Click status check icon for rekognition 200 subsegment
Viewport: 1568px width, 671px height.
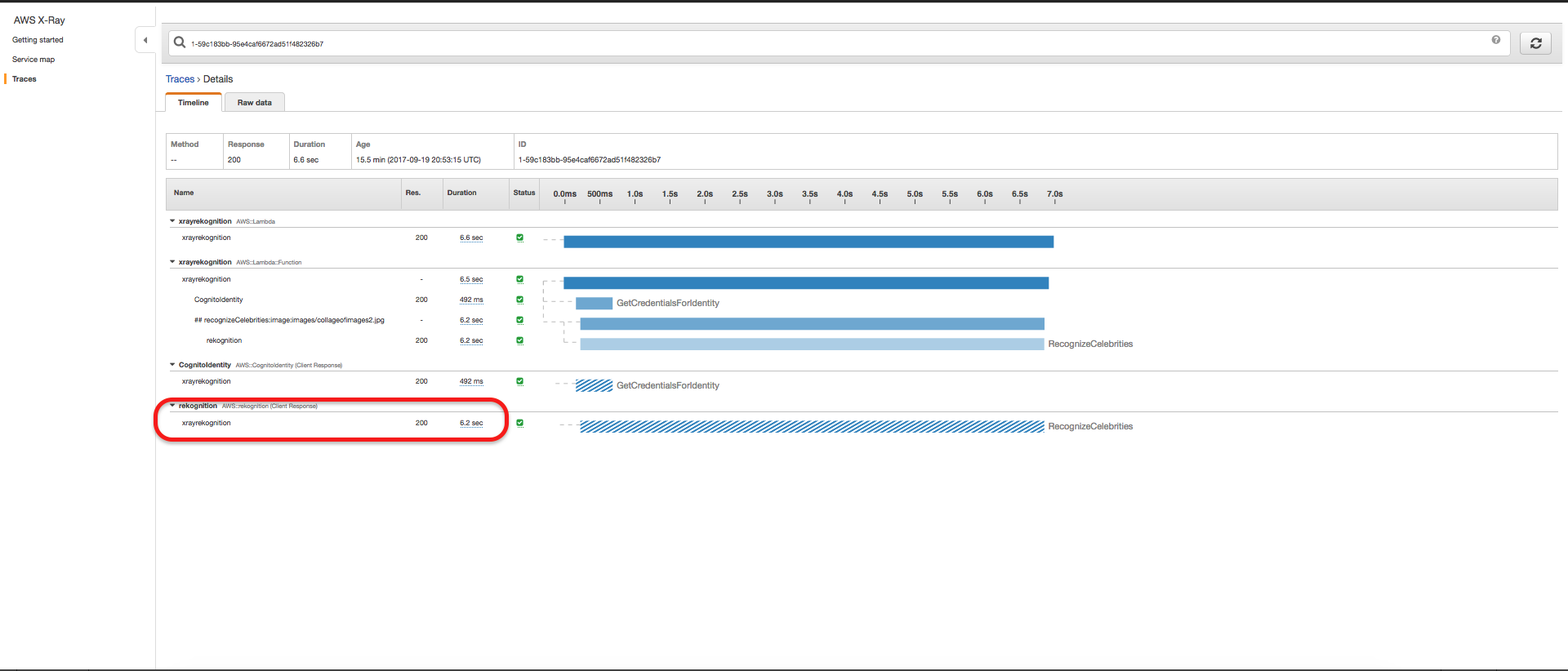point(519,340)
